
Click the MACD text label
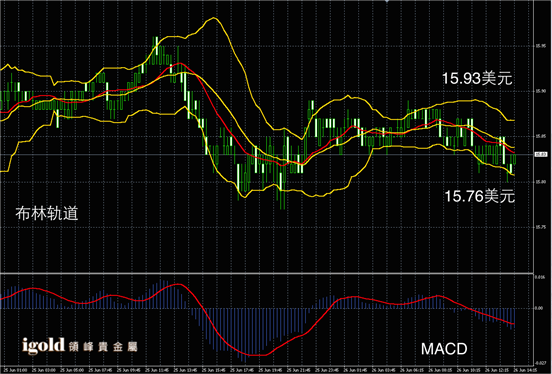tap(444, 349)
